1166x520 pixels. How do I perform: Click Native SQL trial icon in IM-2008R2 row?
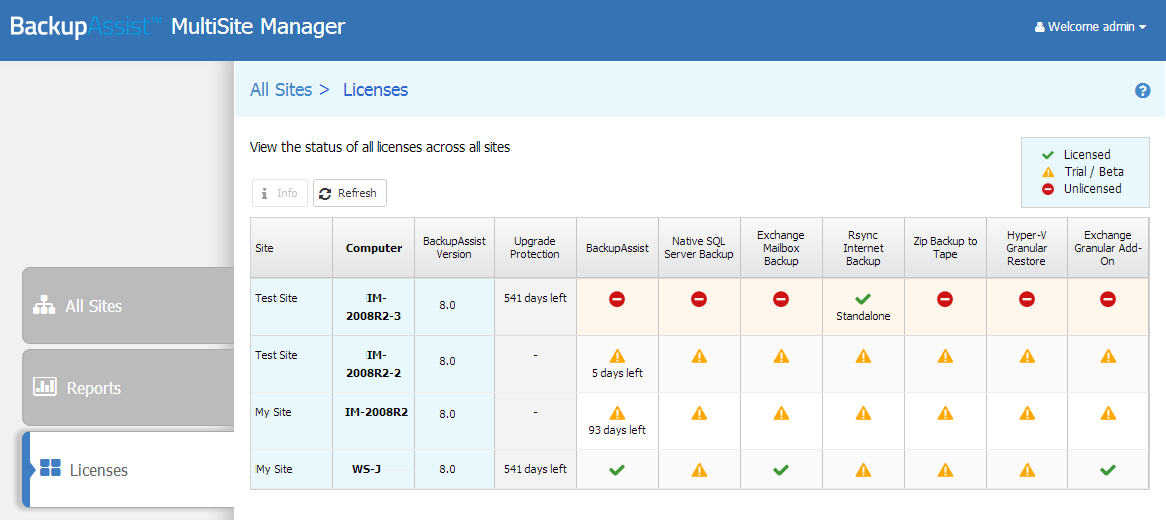[x=699, y=413]
